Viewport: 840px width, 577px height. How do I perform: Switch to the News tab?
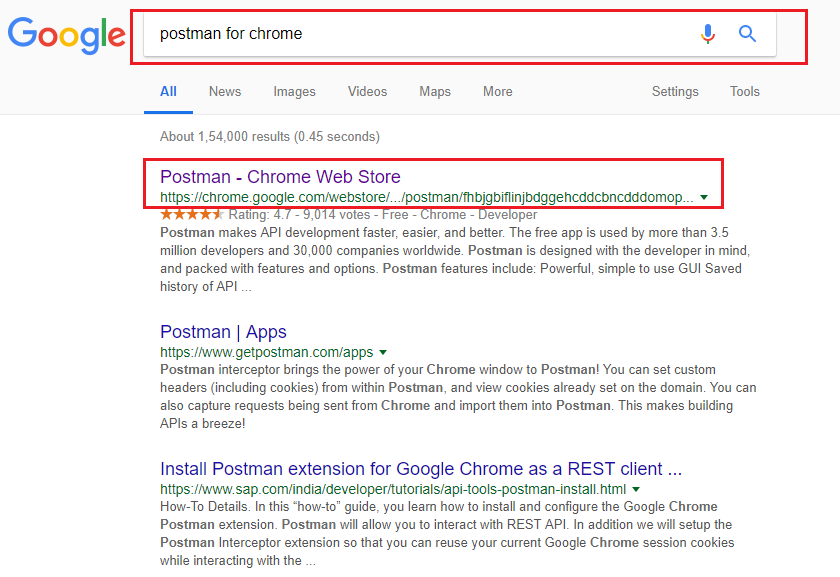click(x=225, y=92)
